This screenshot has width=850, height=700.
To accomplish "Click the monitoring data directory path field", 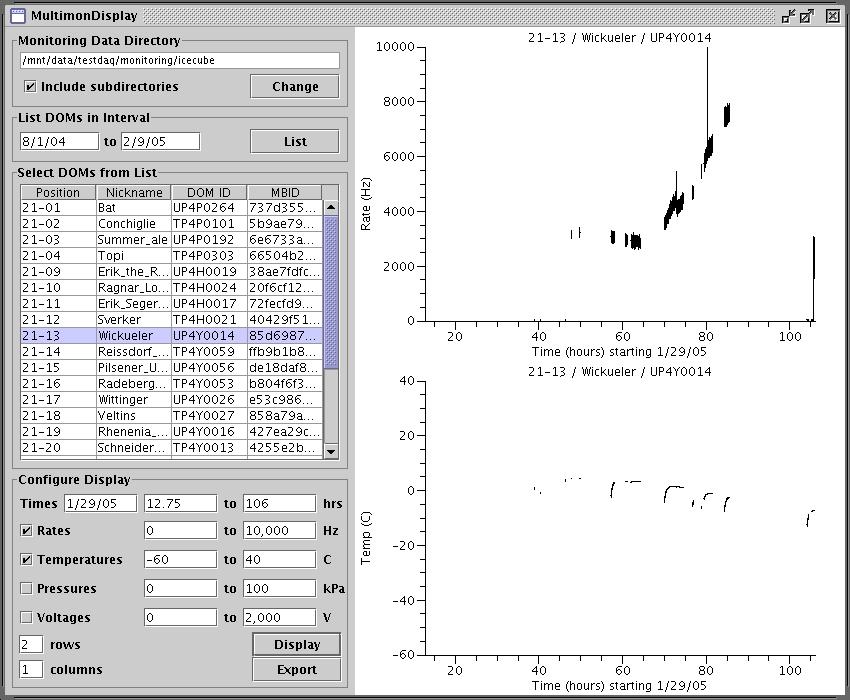I will pos(179,60).
